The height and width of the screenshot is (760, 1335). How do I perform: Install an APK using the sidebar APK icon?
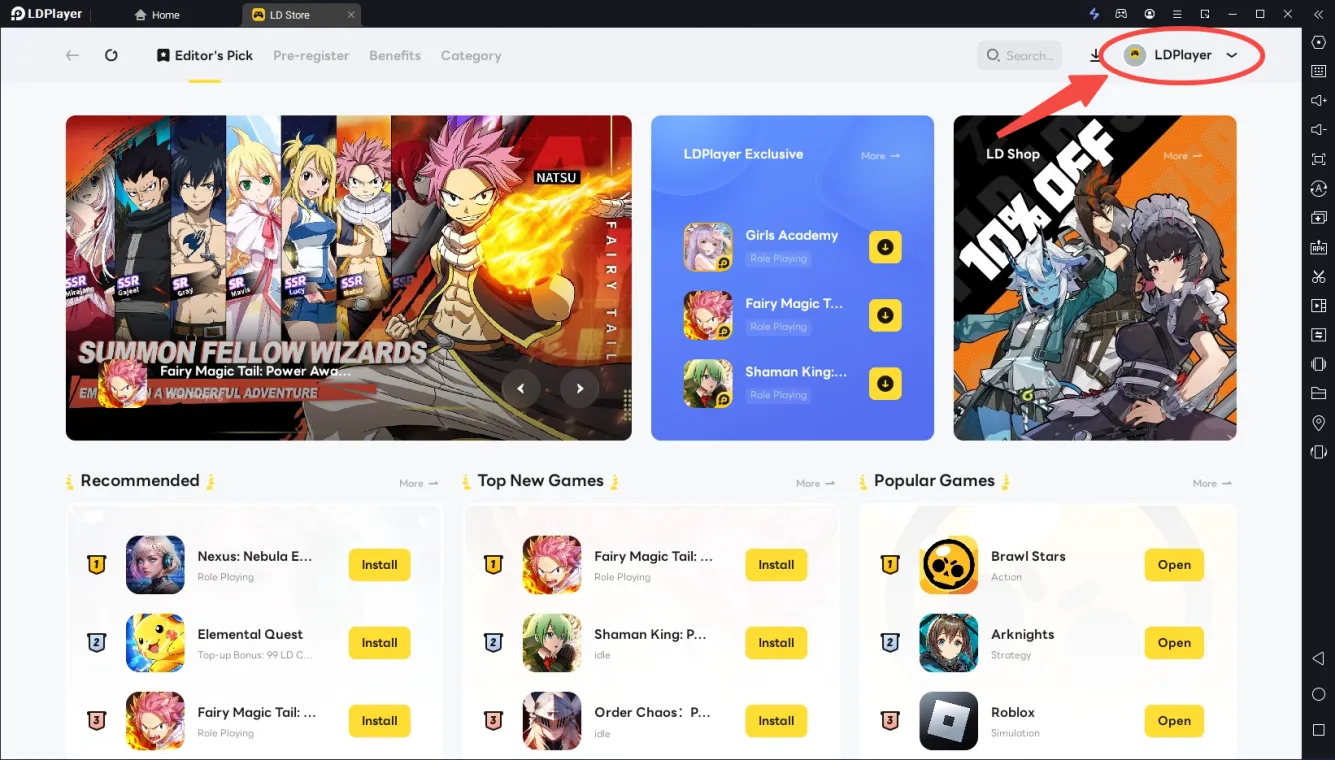[x=1318, y=247]
